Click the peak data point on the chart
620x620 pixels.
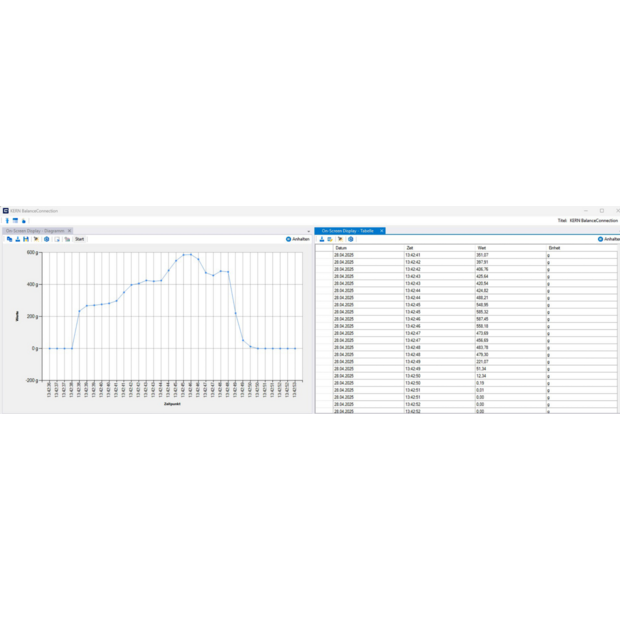[187, 254]
